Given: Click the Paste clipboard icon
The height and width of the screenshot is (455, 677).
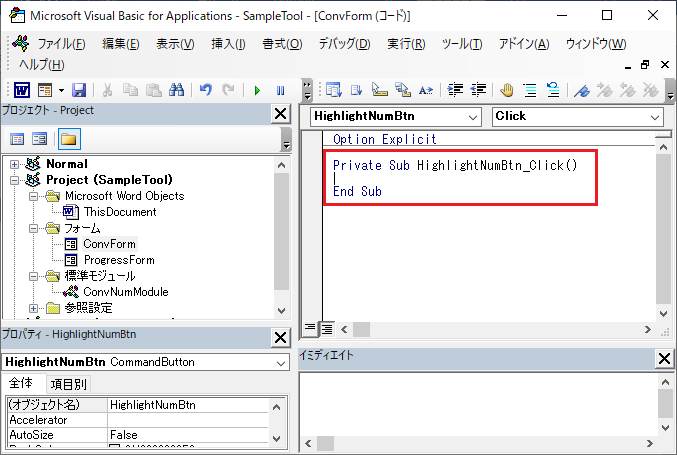Looking at the screenshot, I should coord(153,90).
